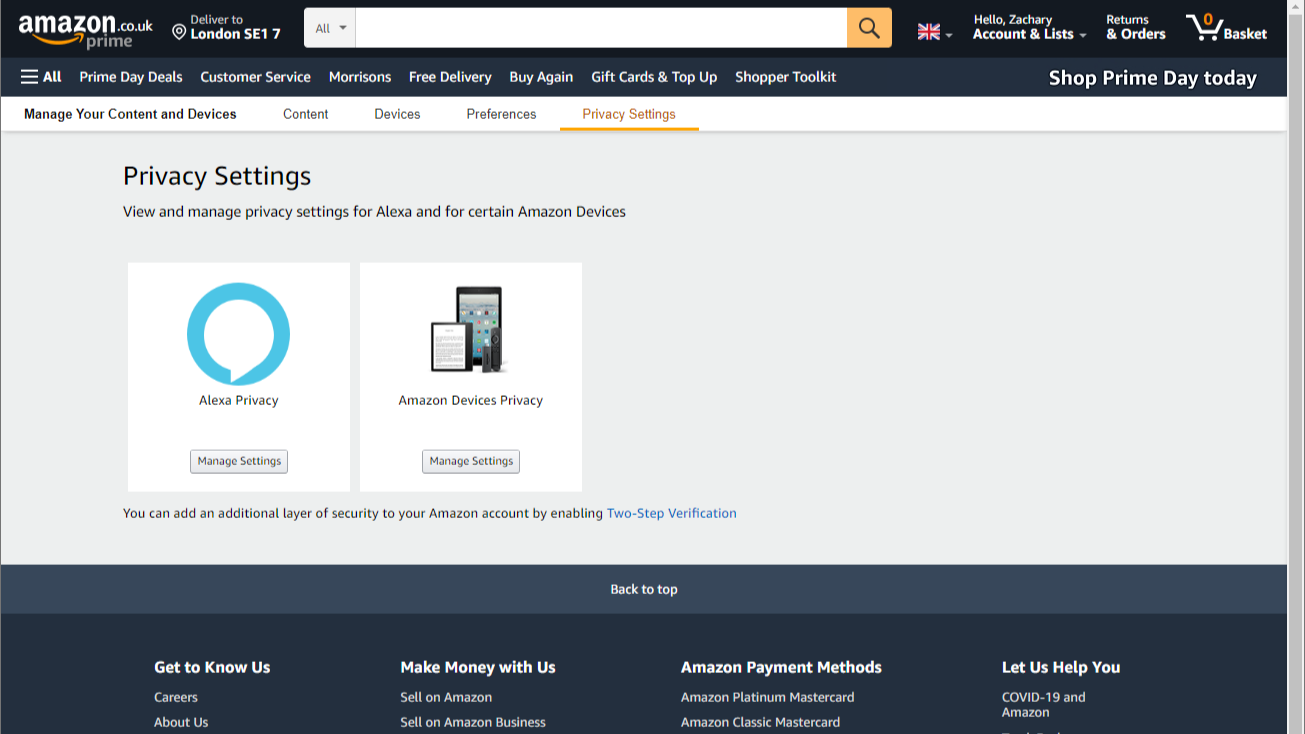
Task: Click Shop Prime Day today banner
Action: (1153, 78)
